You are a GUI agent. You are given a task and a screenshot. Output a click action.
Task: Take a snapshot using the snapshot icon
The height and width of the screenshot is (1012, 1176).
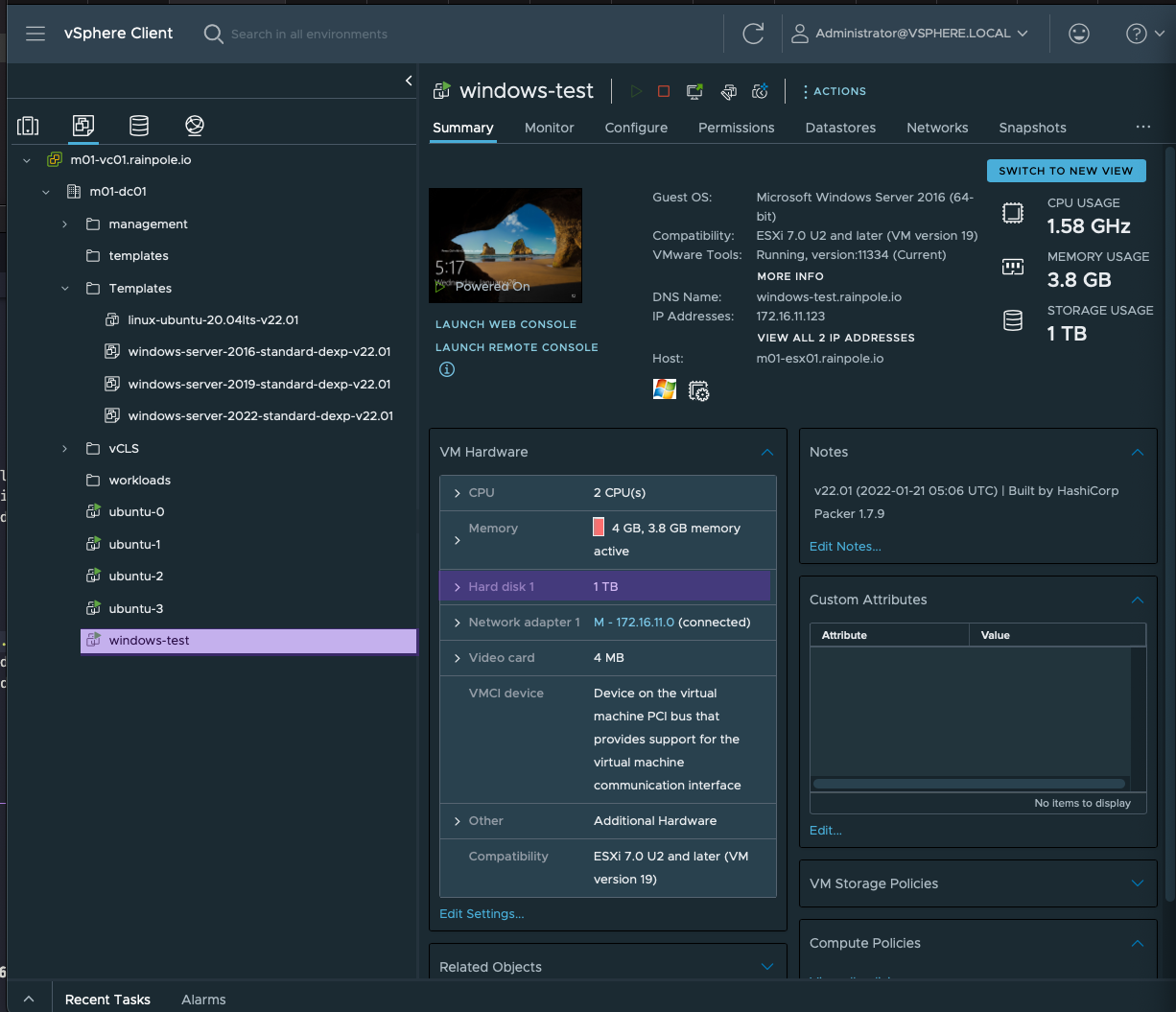pyautogui.click(x=760, y=91)
